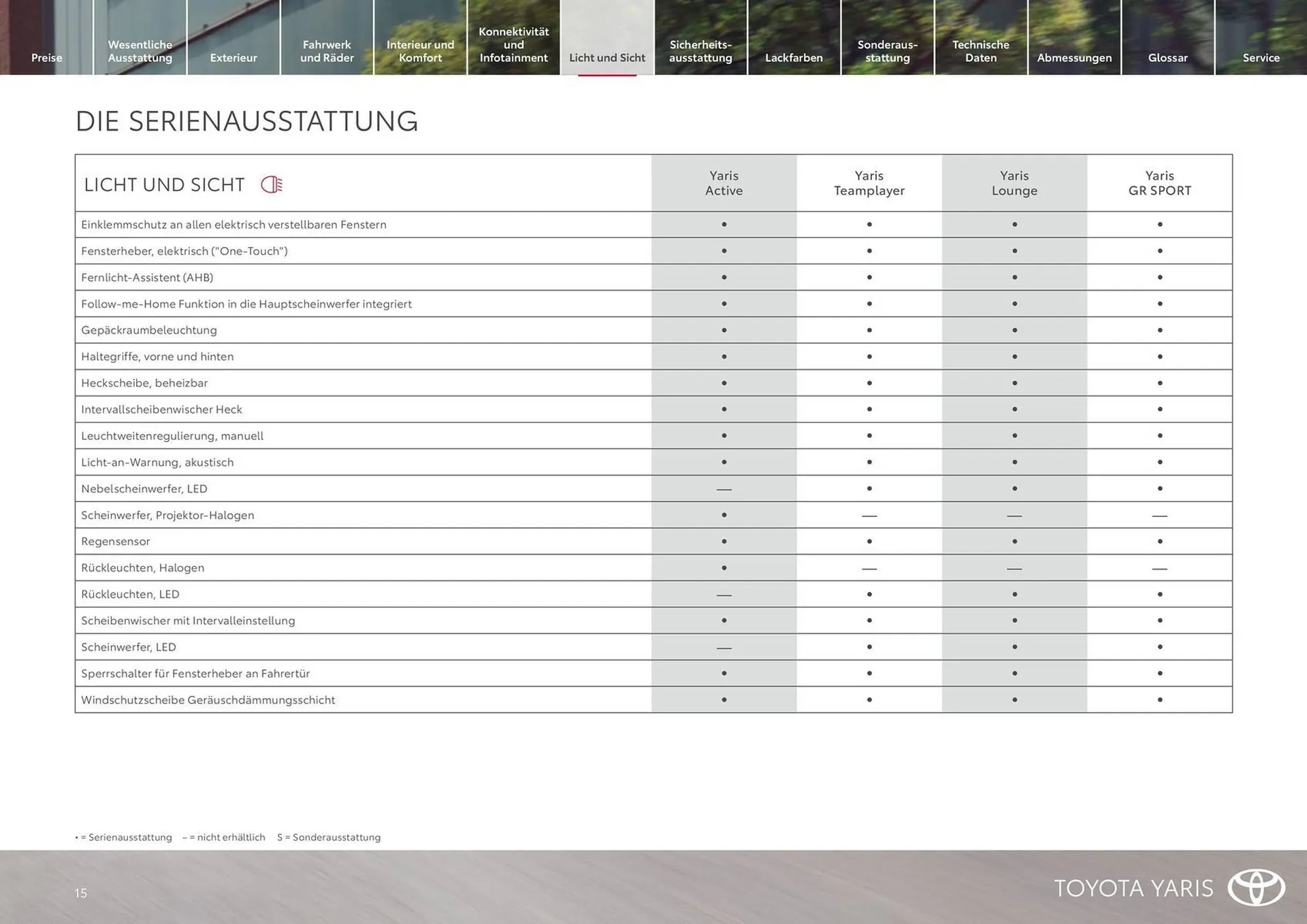Select the Lackfarben navigation entry
Image resolution: width=1307 pixels, height=924 pixels.
(794, 58)
